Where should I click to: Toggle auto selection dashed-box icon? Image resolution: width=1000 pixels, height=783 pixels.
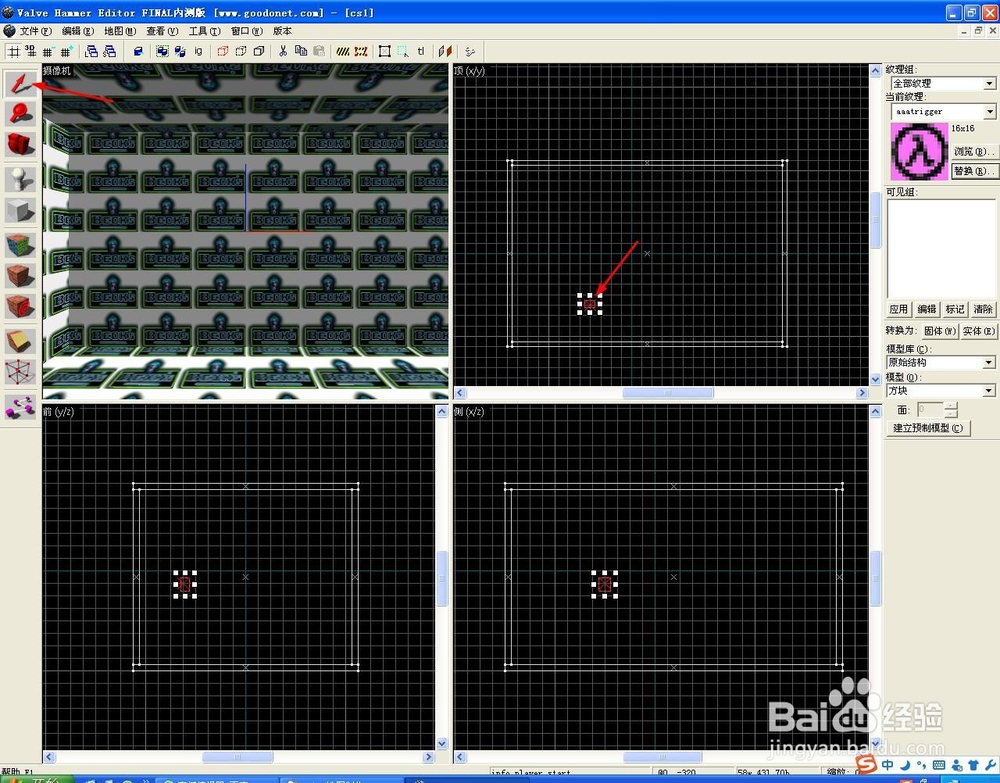[403, 52]
